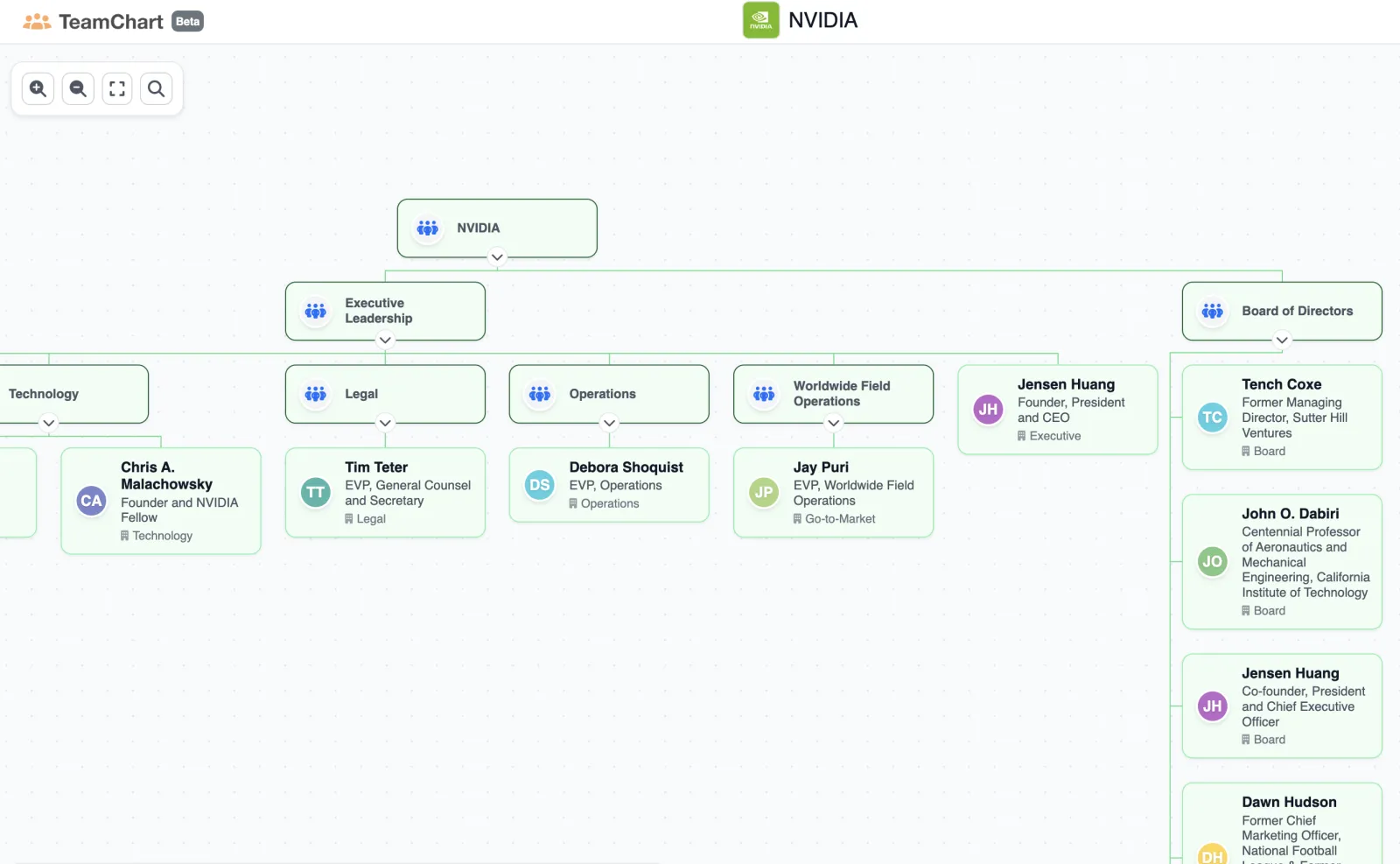
Task: Select the Executive Leadership node label
Action: click(x=379, y=312)
